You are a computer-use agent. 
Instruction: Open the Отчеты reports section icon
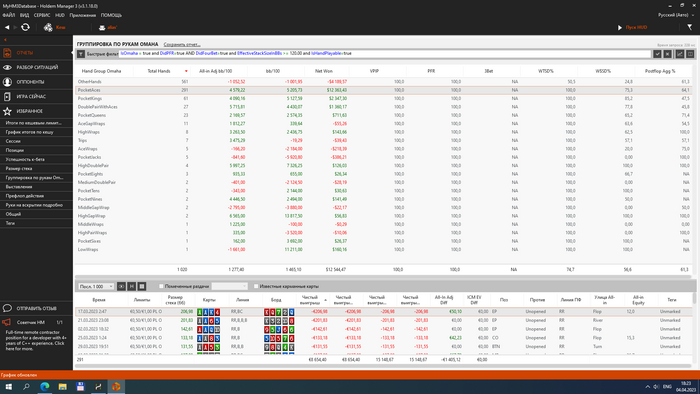tap(7, 53)
